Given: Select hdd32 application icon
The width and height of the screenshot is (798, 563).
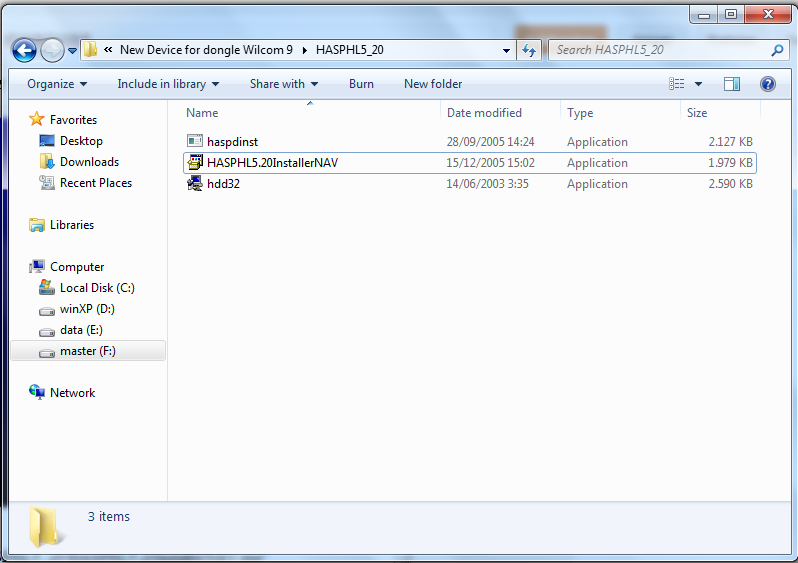Looking at the screenshot, I should 195,183.
